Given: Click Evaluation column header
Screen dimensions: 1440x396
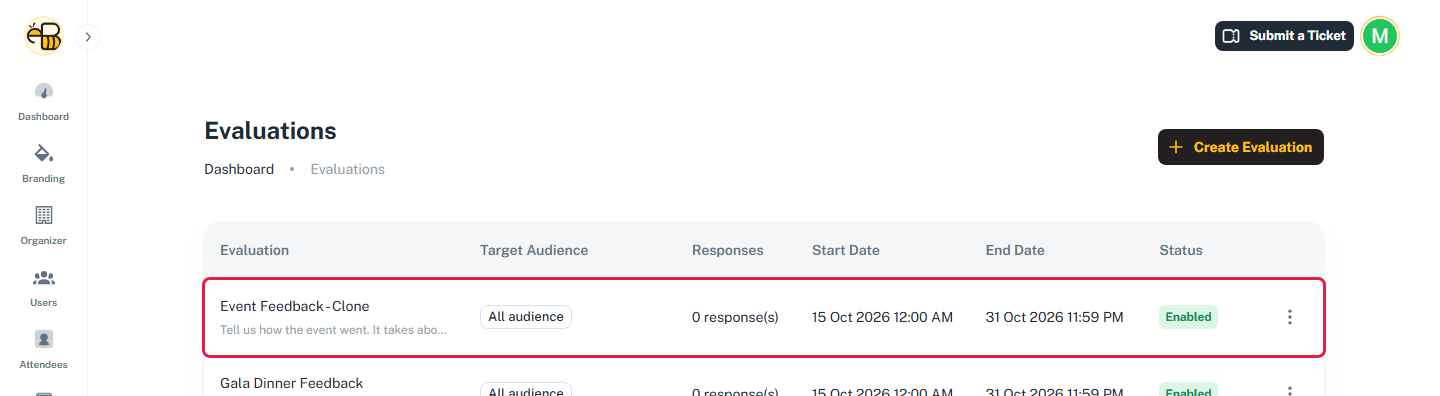Looking at the screenshot, I should tap(255, 250).
